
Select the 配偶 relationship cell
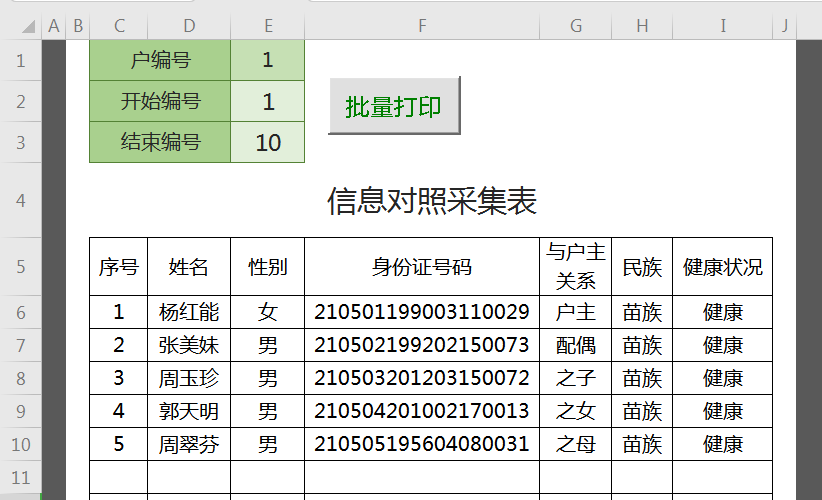576,345
